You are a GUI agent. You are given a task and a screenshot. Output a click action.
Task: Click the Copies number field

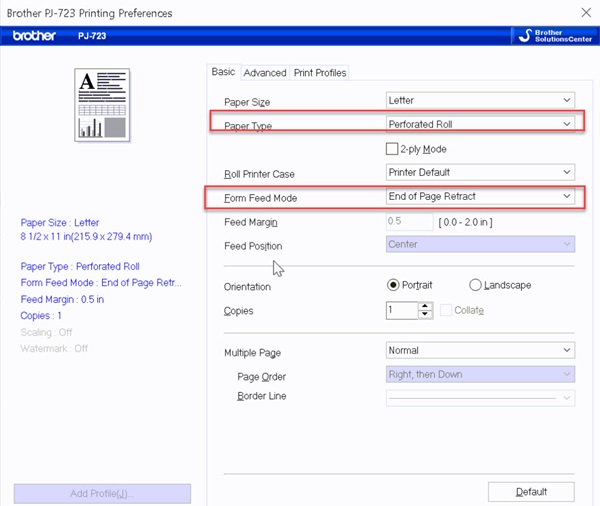click(401, 311)
